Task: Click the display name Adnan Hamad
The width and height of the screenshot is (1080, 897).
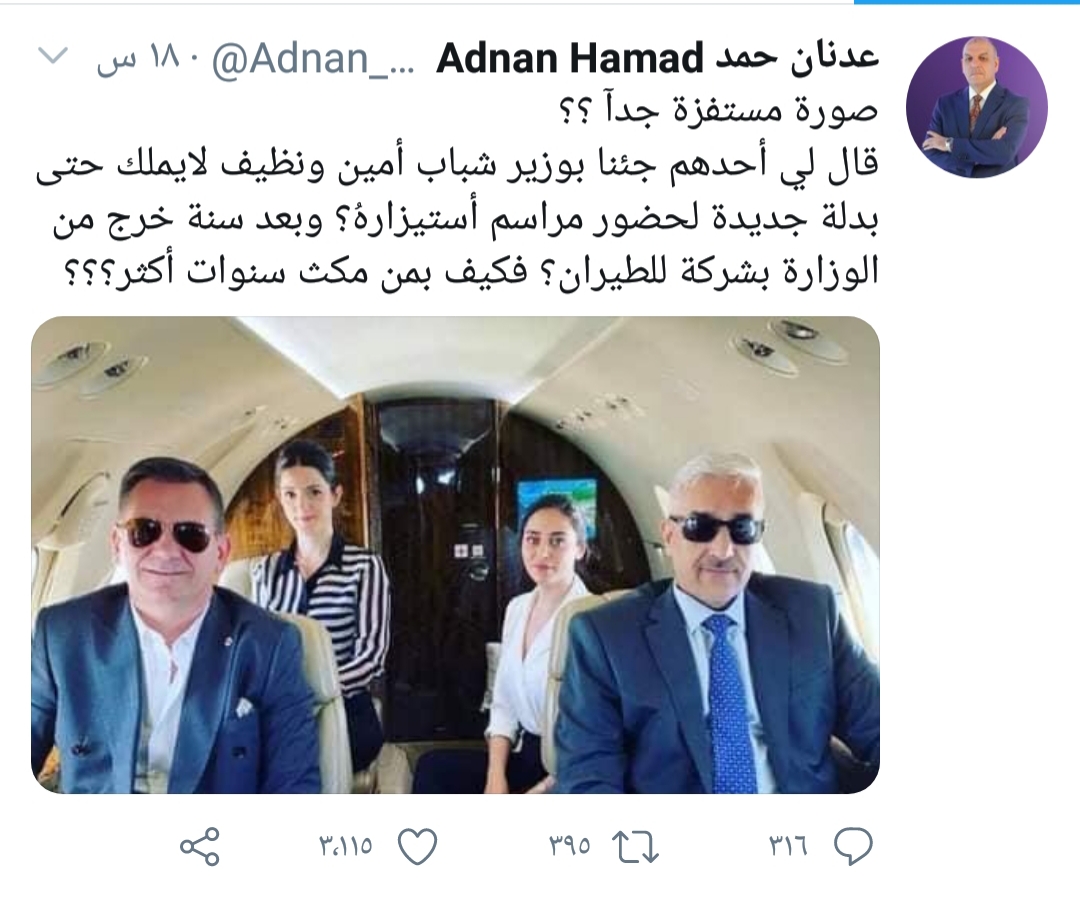Action: click(x=569, y=59)
